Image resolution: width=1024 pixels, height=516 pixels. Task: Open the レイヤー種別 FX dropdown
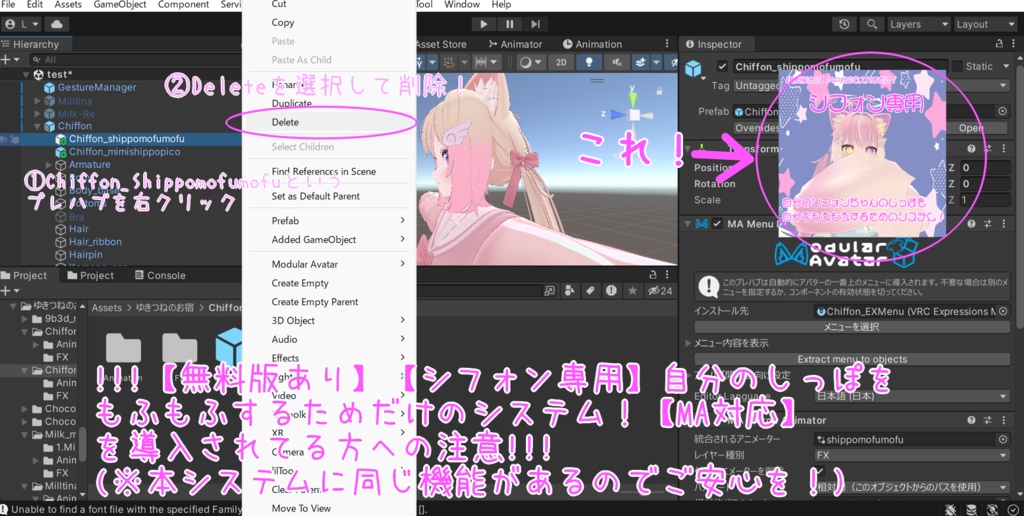tap(912, 455)
